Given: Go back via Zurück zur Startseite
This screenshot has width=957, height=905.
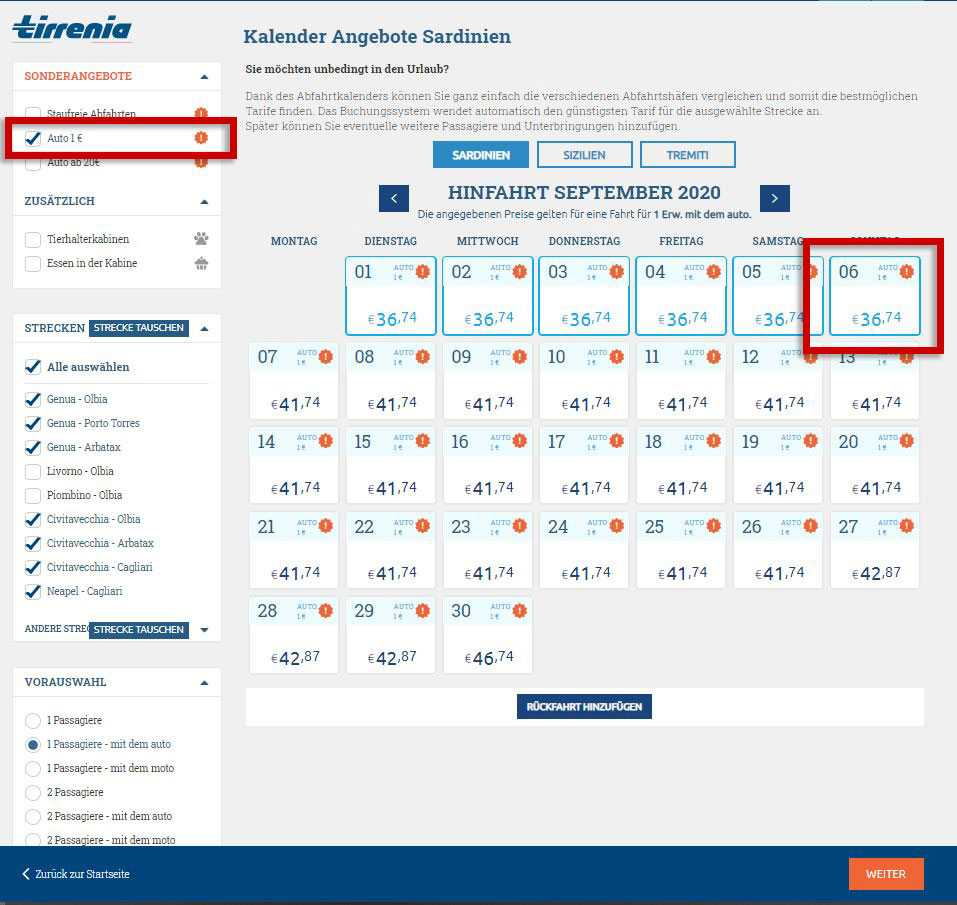Looking at the screenshot, I should point(76,874).
